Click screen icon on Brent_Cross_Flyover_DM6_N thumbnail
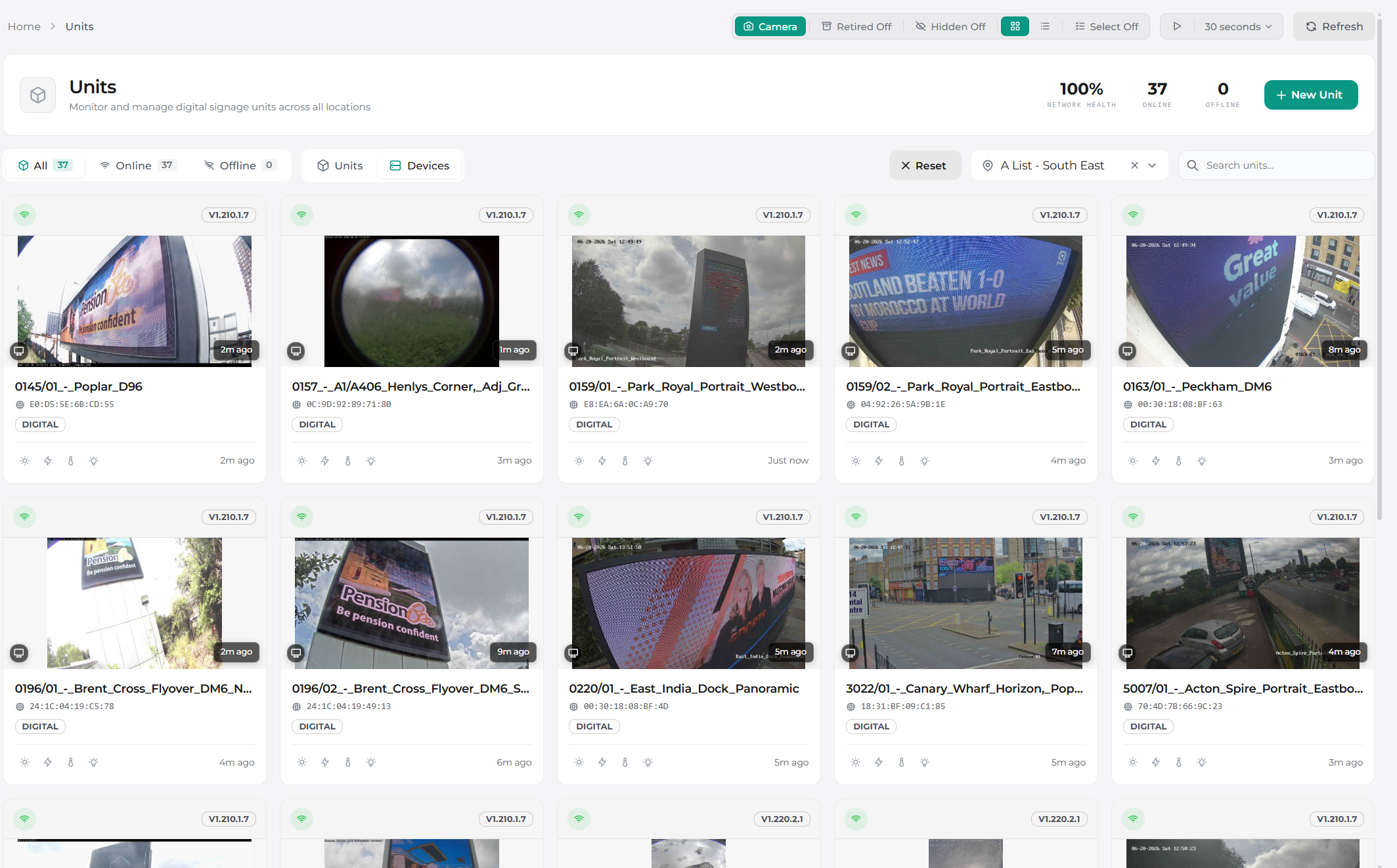1397x868 pixels. click(19, 653)
